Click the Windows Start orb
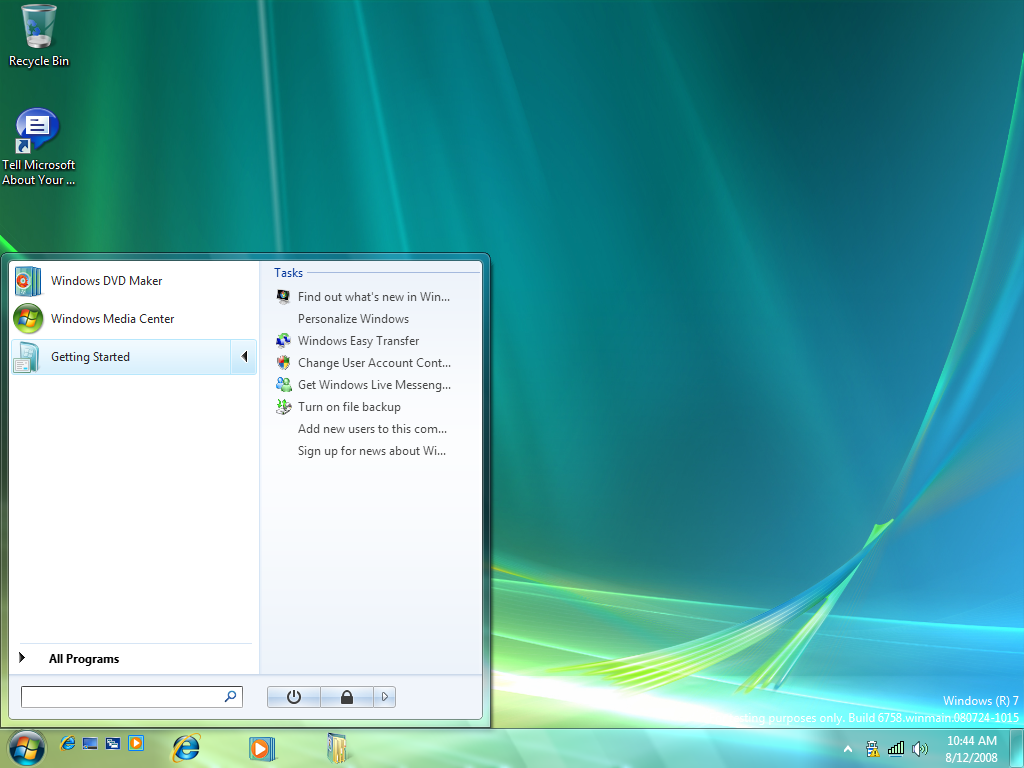This screenshot has height=768, width=1024. coord(26,746)
